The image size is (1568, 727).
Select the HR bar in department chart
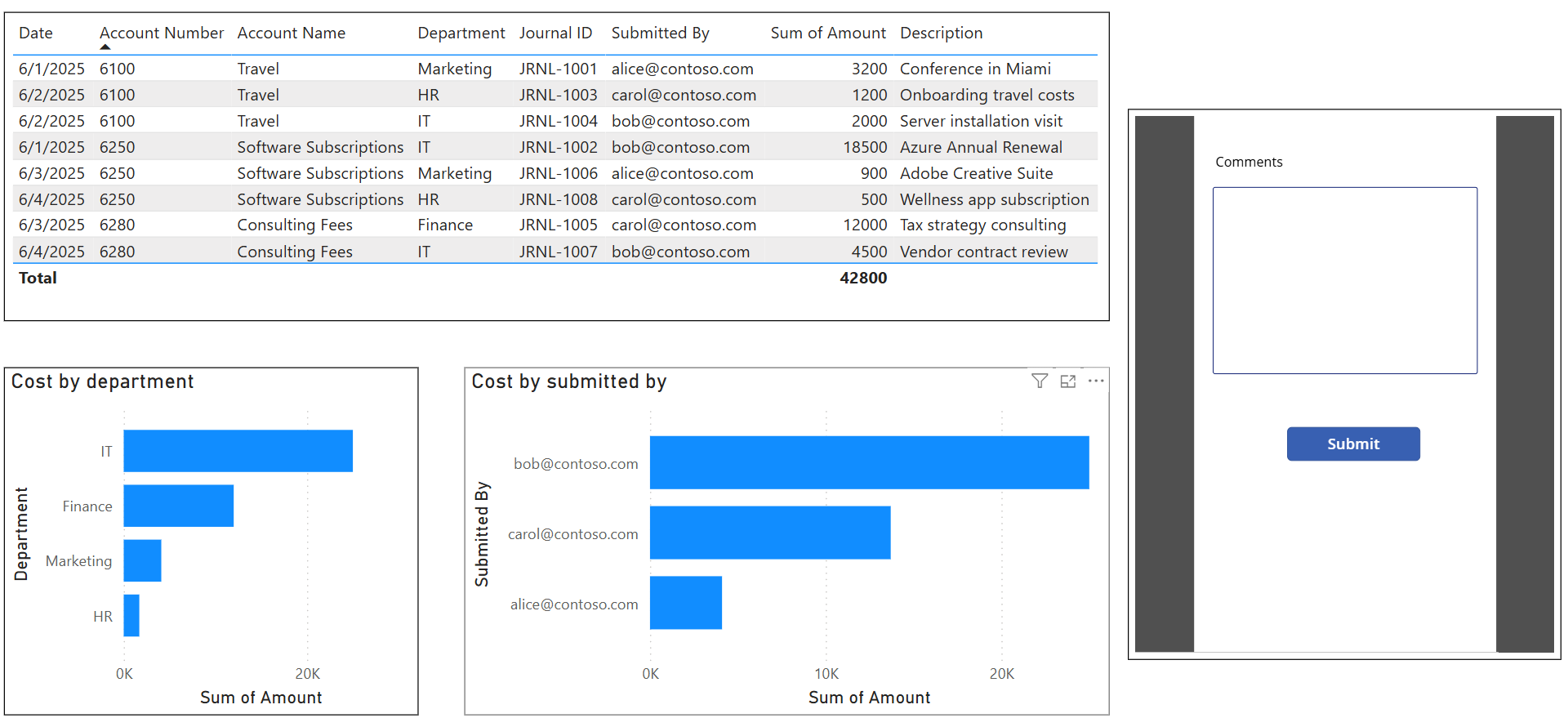[131, 615]
